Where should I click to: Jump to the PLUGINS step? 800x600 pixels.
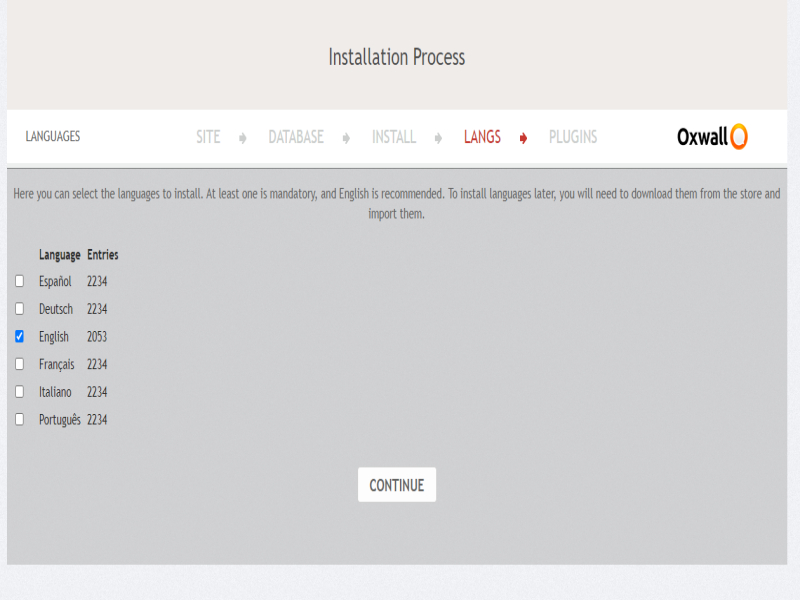pos(573,137)
